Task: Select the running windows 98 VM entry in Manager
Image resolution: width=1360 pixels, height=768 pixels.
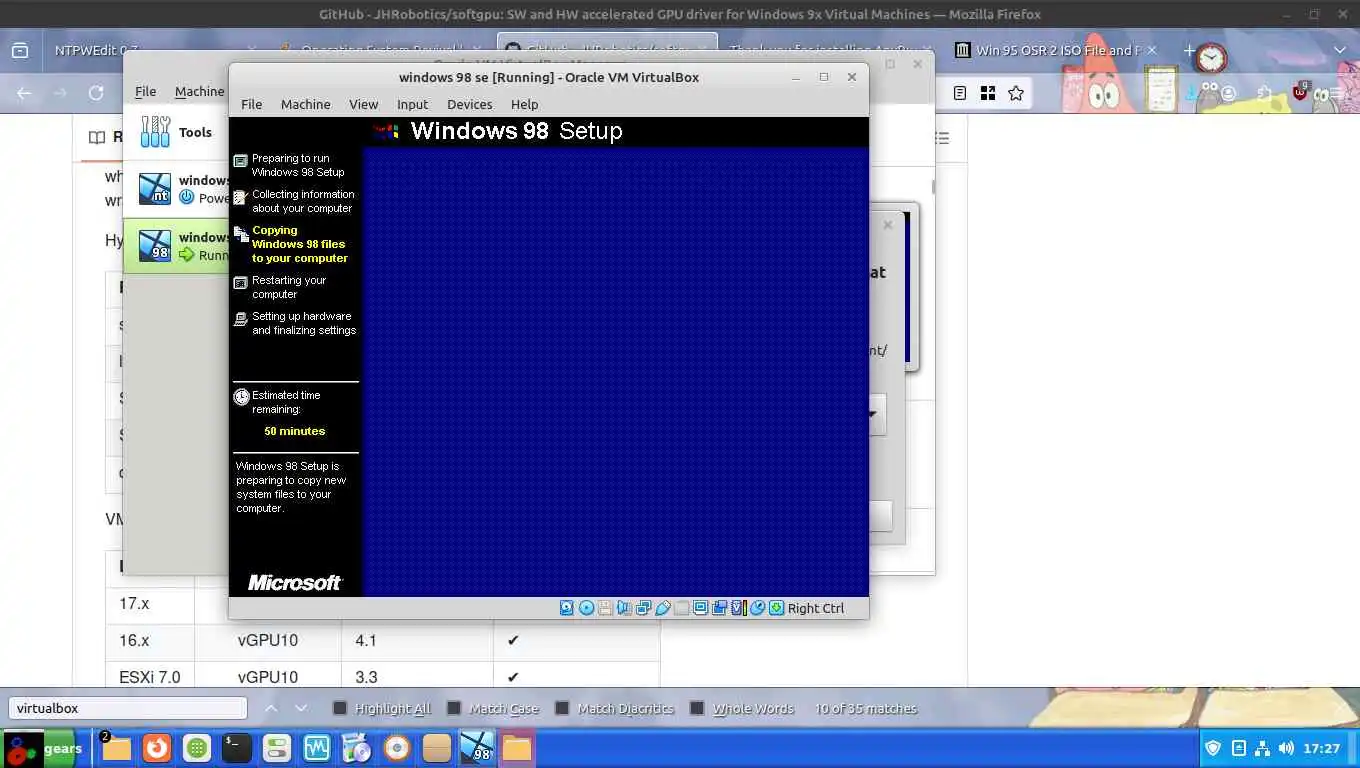Action: click(x=176, y=246)
